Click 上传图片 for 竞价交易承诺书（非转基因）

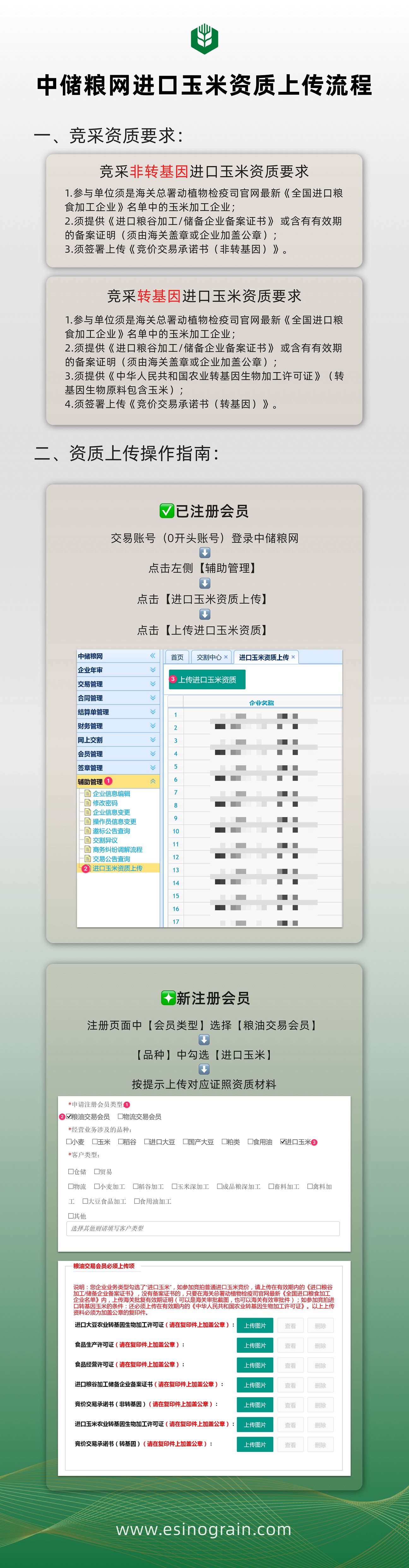tap(255, 1405)
